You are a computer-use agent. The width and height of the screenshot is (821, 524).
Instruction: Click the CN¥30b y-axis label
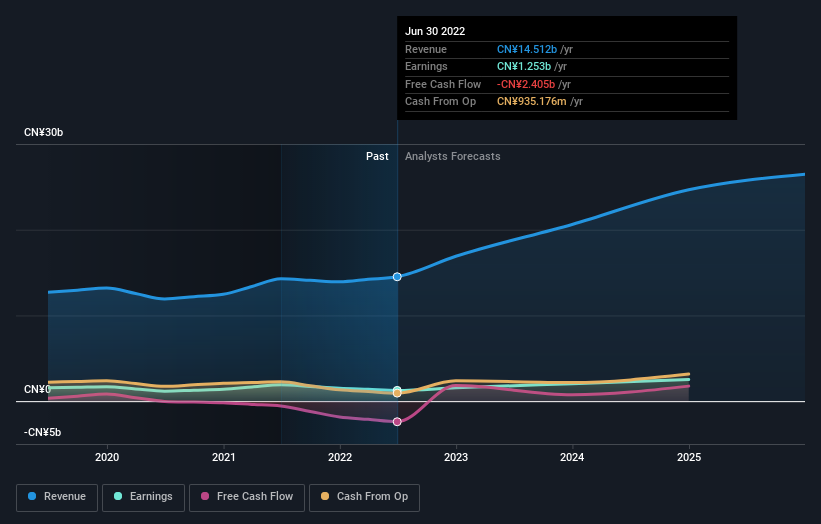43,132
